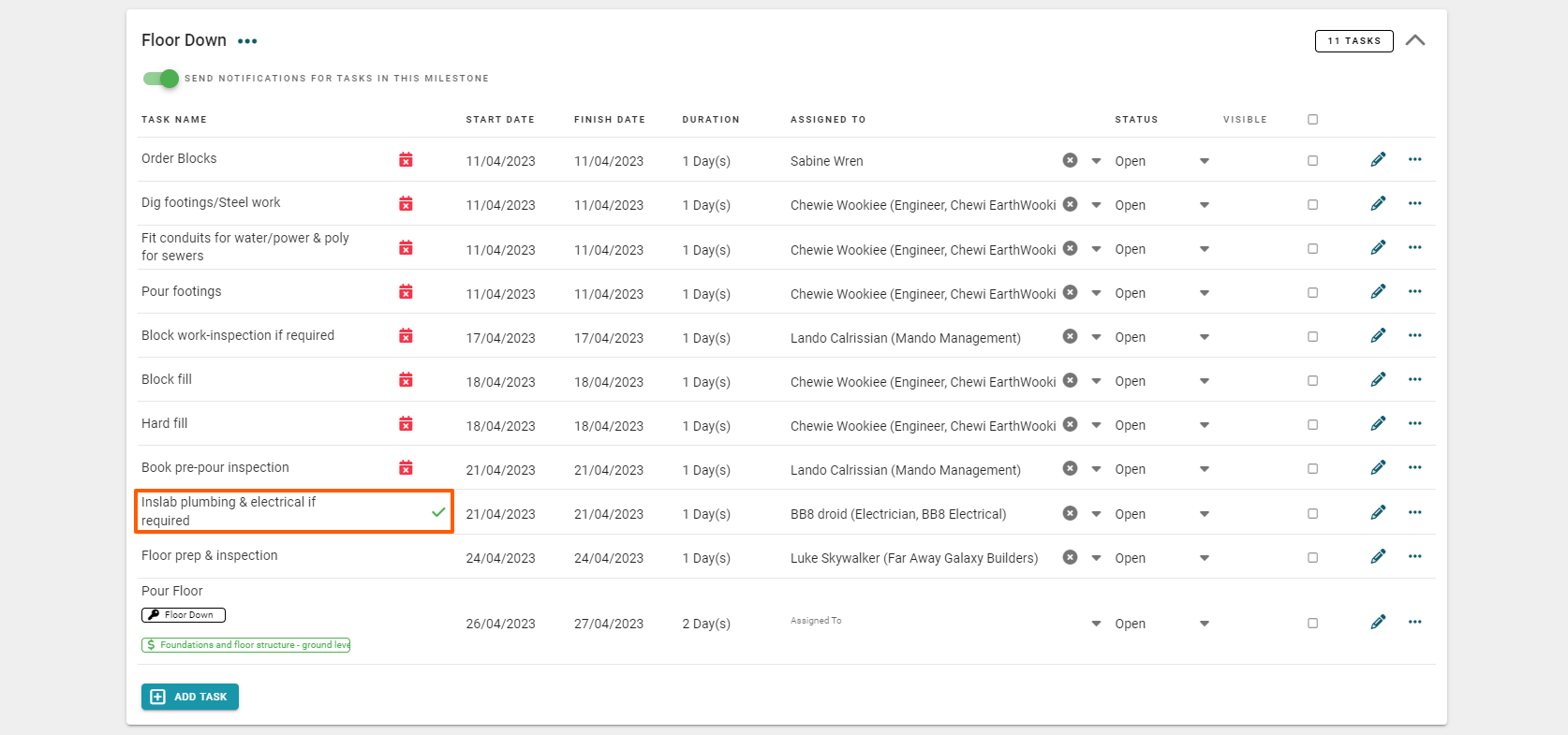Image resolution: width=1568 pixels, height=735 pixels.
Task: Remove Sabine Wren from Order Blocks assignee
Action: coord(1070,160)
